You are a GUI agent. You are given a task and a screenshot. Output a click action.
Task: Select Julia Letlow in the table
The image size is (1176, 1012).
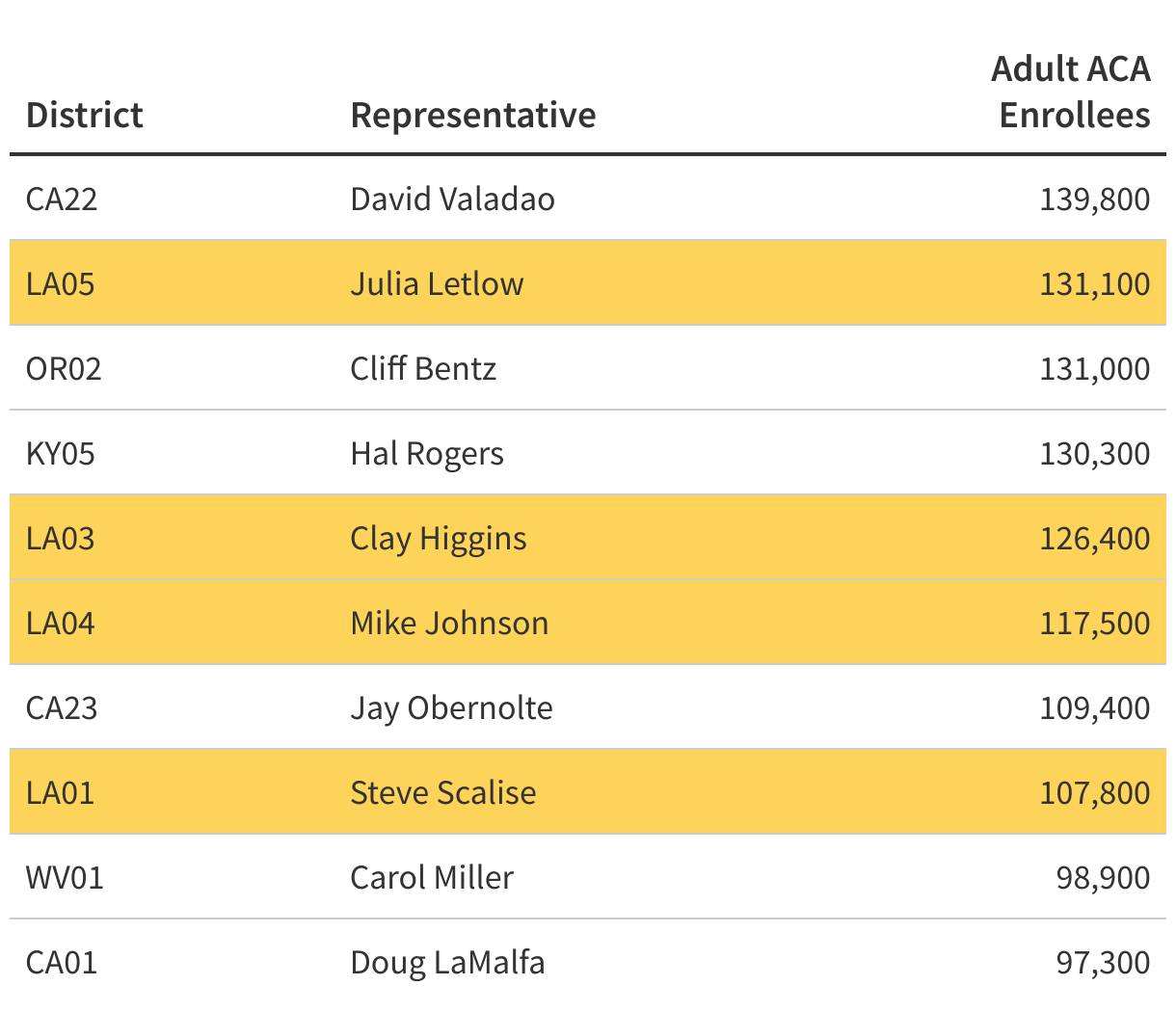437,283
